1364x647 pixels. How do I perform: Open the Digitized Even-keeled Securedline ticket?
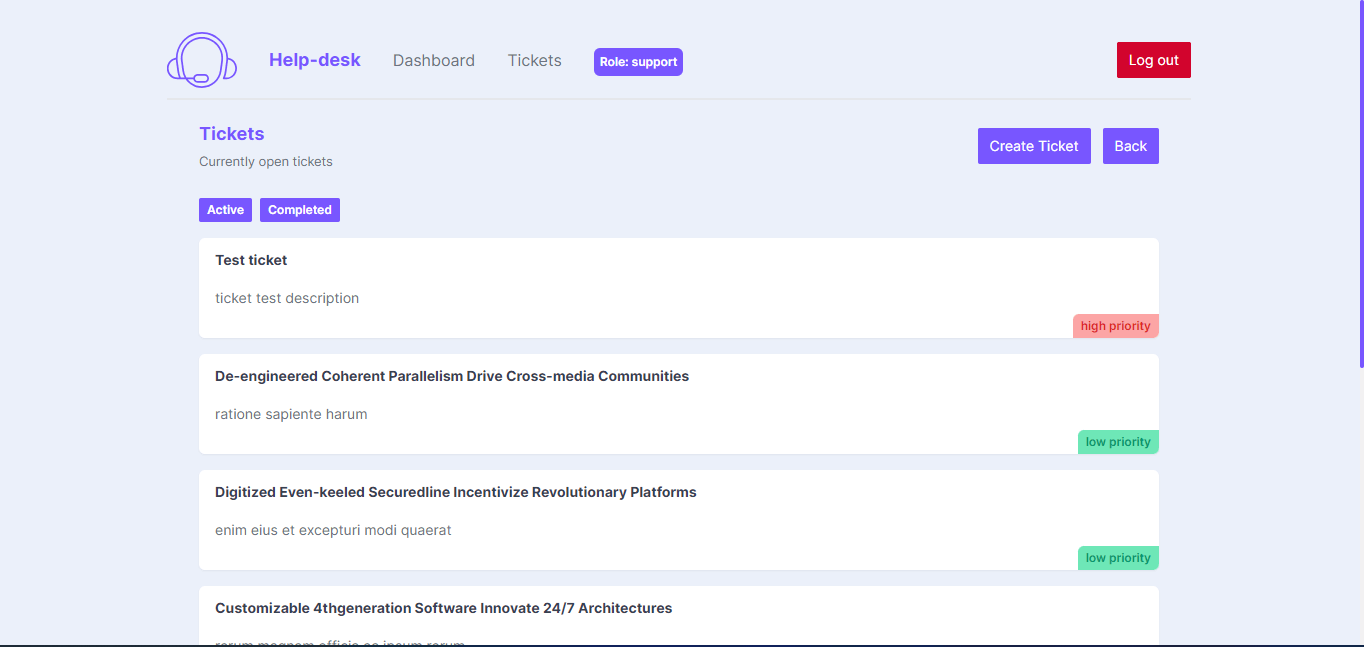[455, 492]
